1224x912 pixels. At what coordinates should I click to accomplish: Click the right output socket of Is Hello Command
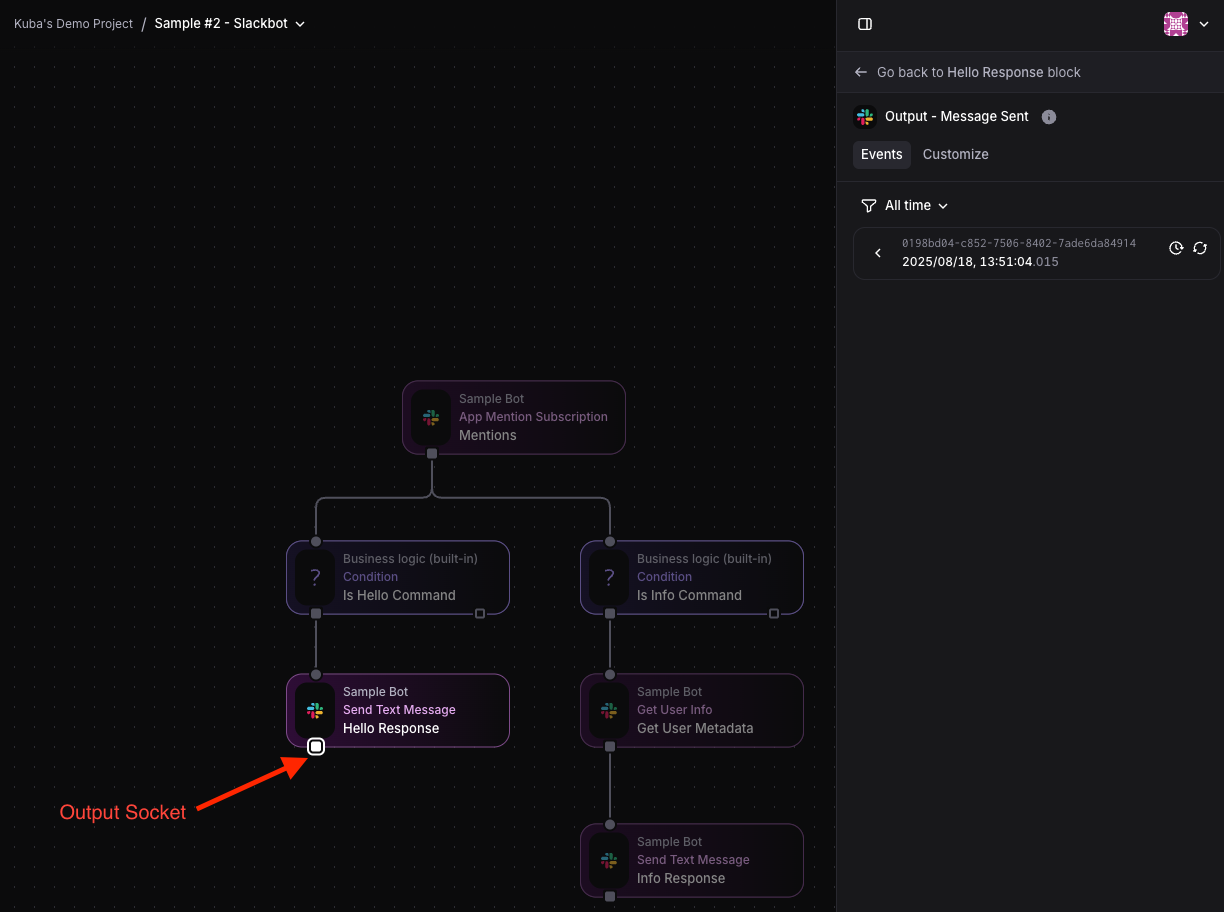tap(480, 613)
